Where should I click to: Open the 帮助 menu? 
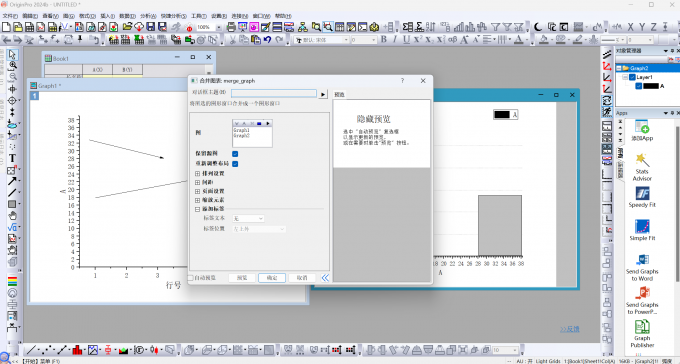(x=283, y=16)
